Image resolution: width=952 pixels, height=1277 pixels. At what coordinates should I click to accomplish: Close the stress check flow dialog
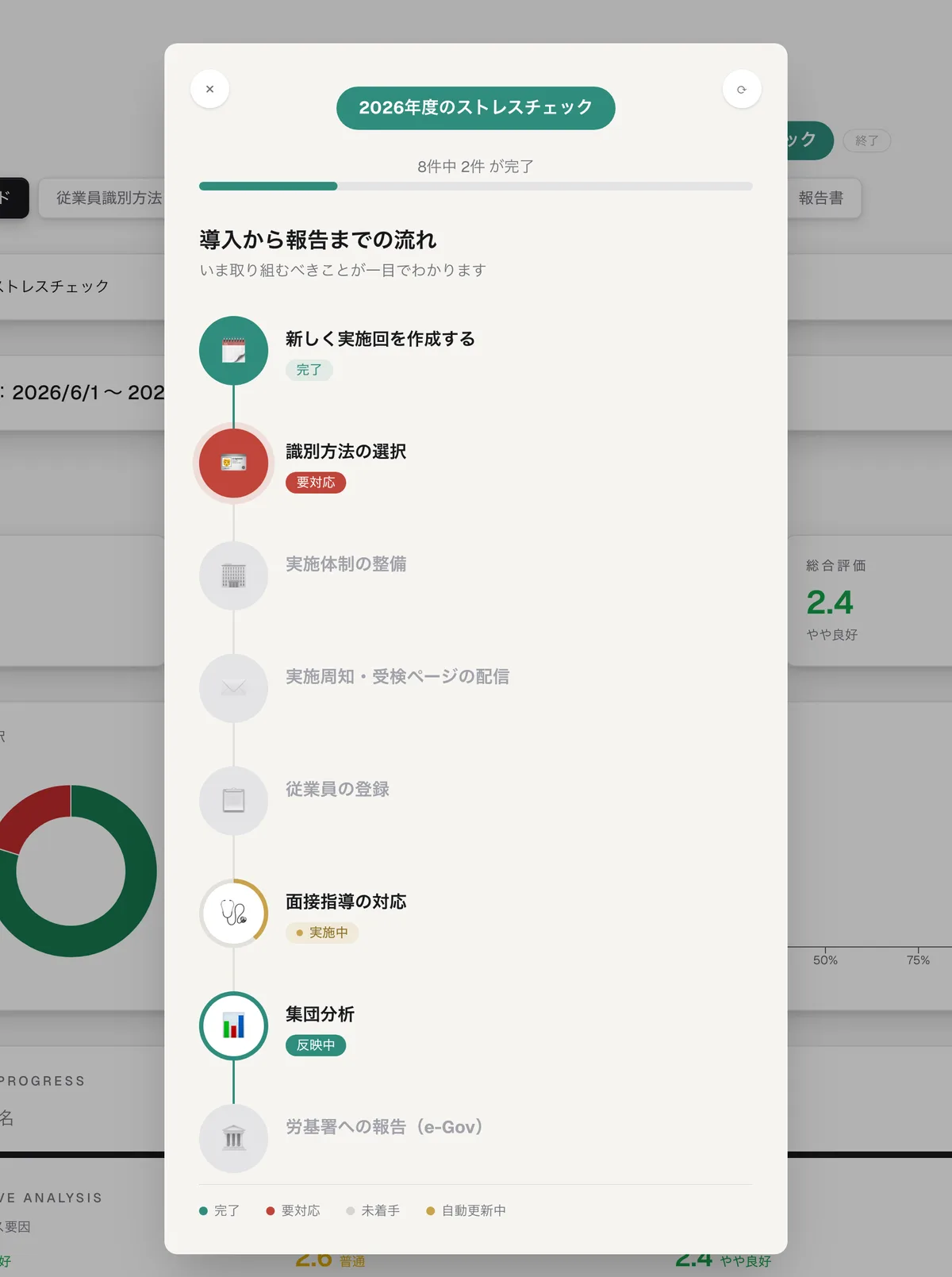[x=209, y=90]
